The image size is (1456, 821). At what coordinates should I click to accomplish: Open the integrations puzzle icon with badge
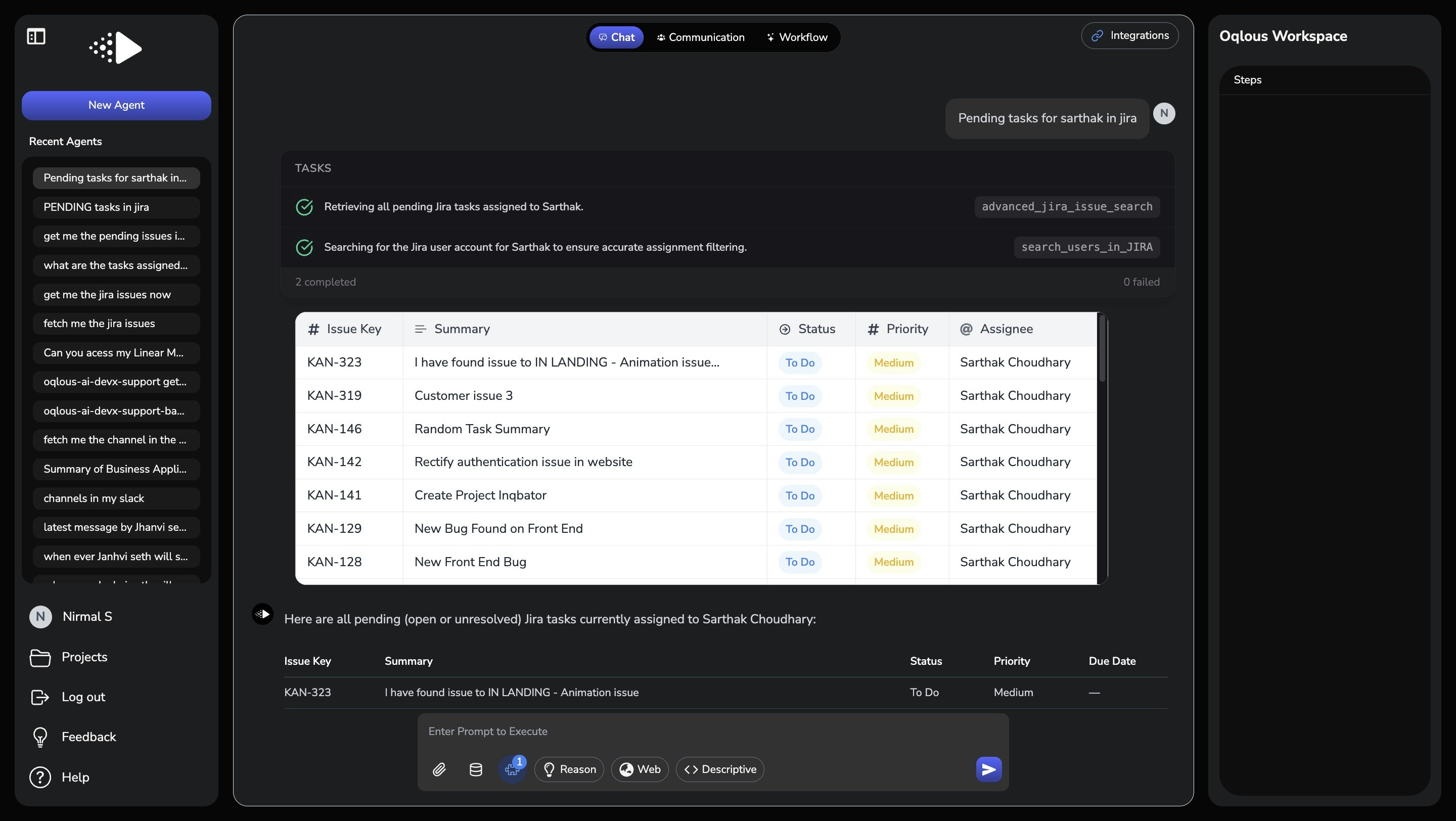(513, 769)
